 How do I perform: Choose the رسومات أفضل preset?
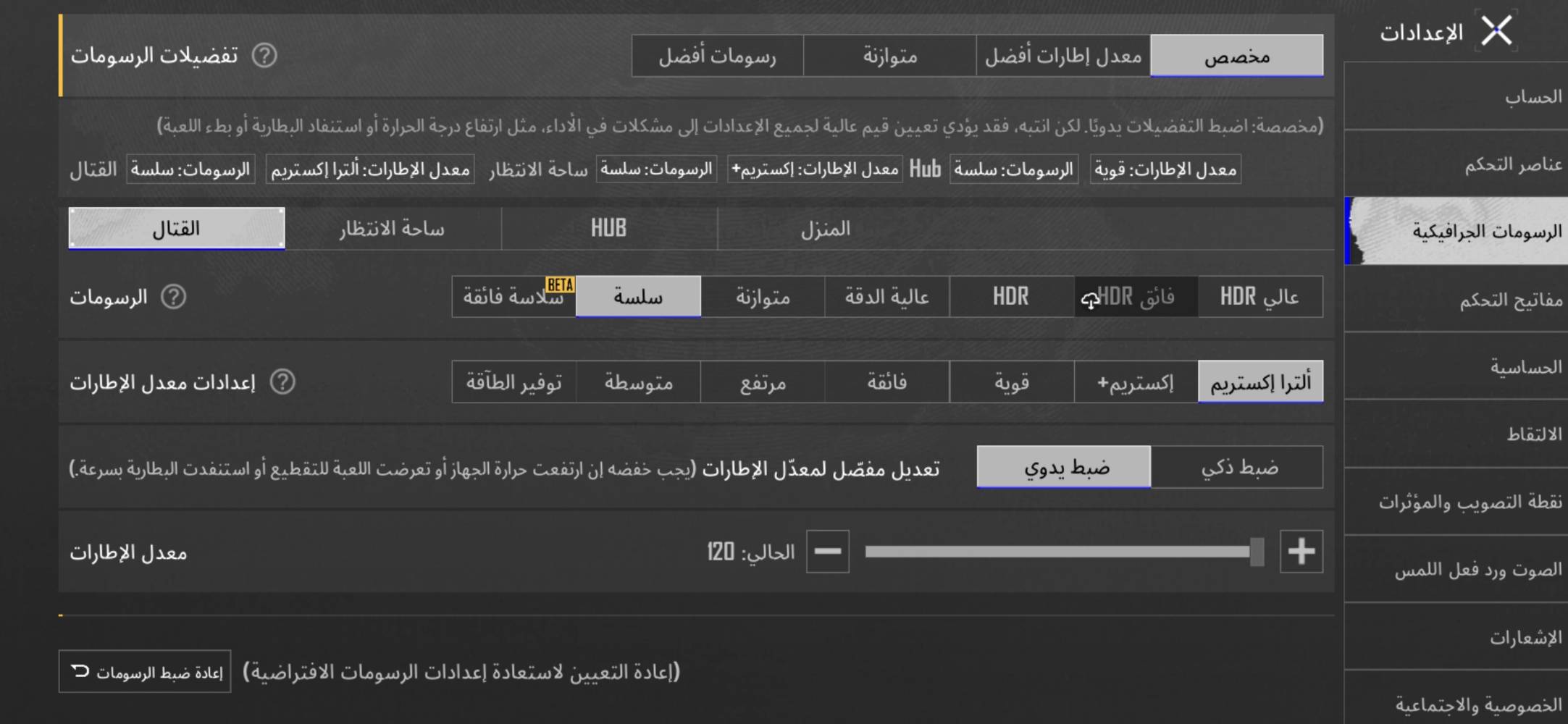tap(718, 56)
